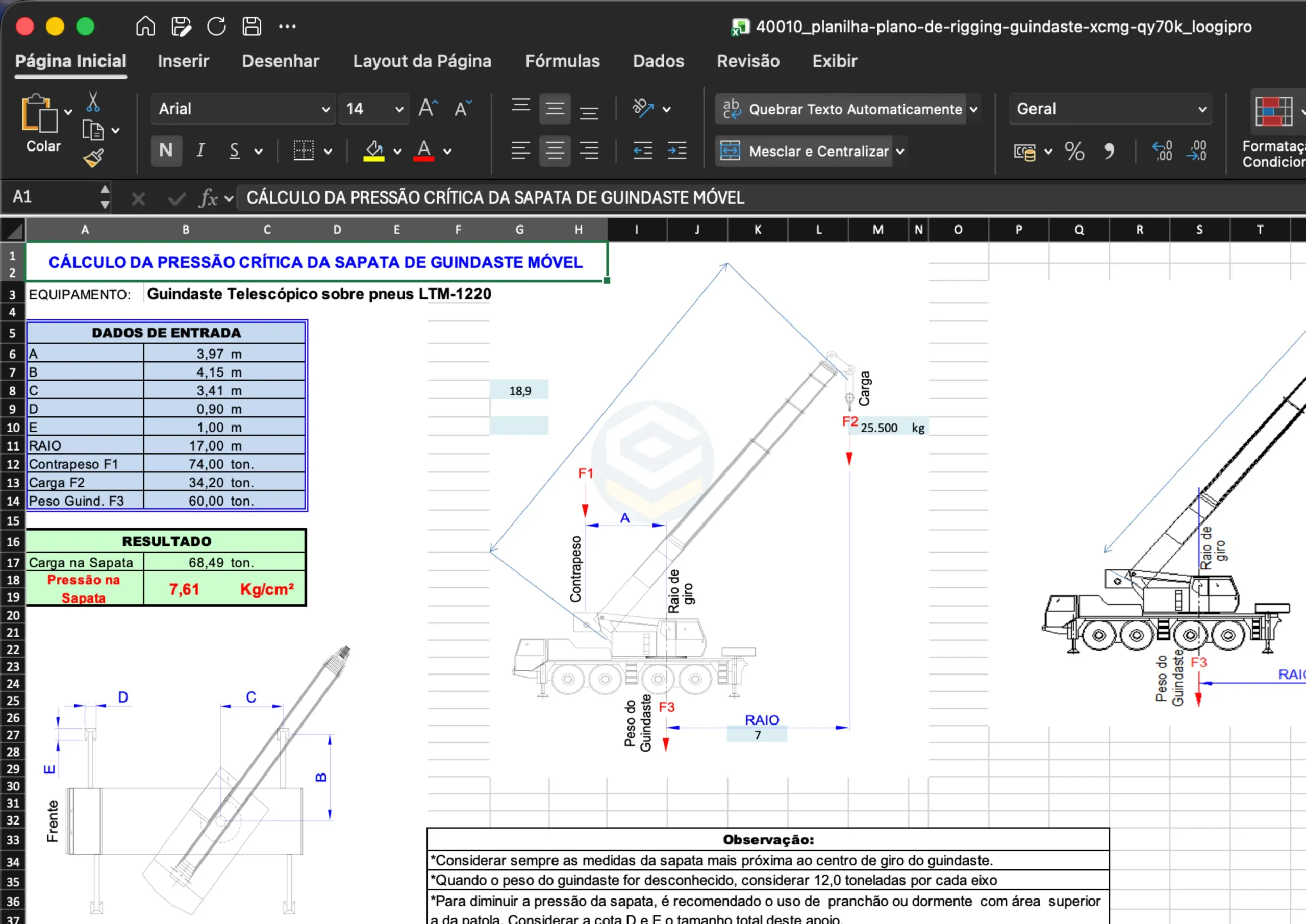The width and height of the screenshot is (1306, 924).
Task: Click the Borders icon
Action: pos(303,151)
